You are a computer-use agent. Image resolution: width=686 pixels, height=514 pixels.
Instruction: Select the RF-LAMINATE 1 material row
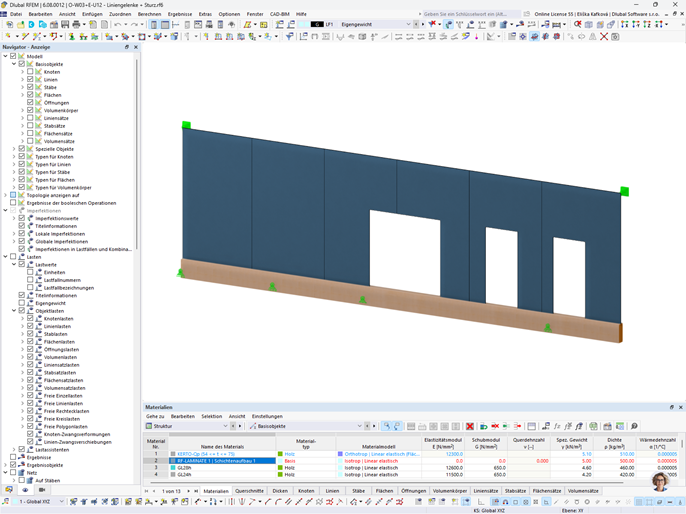coord(222,461)
